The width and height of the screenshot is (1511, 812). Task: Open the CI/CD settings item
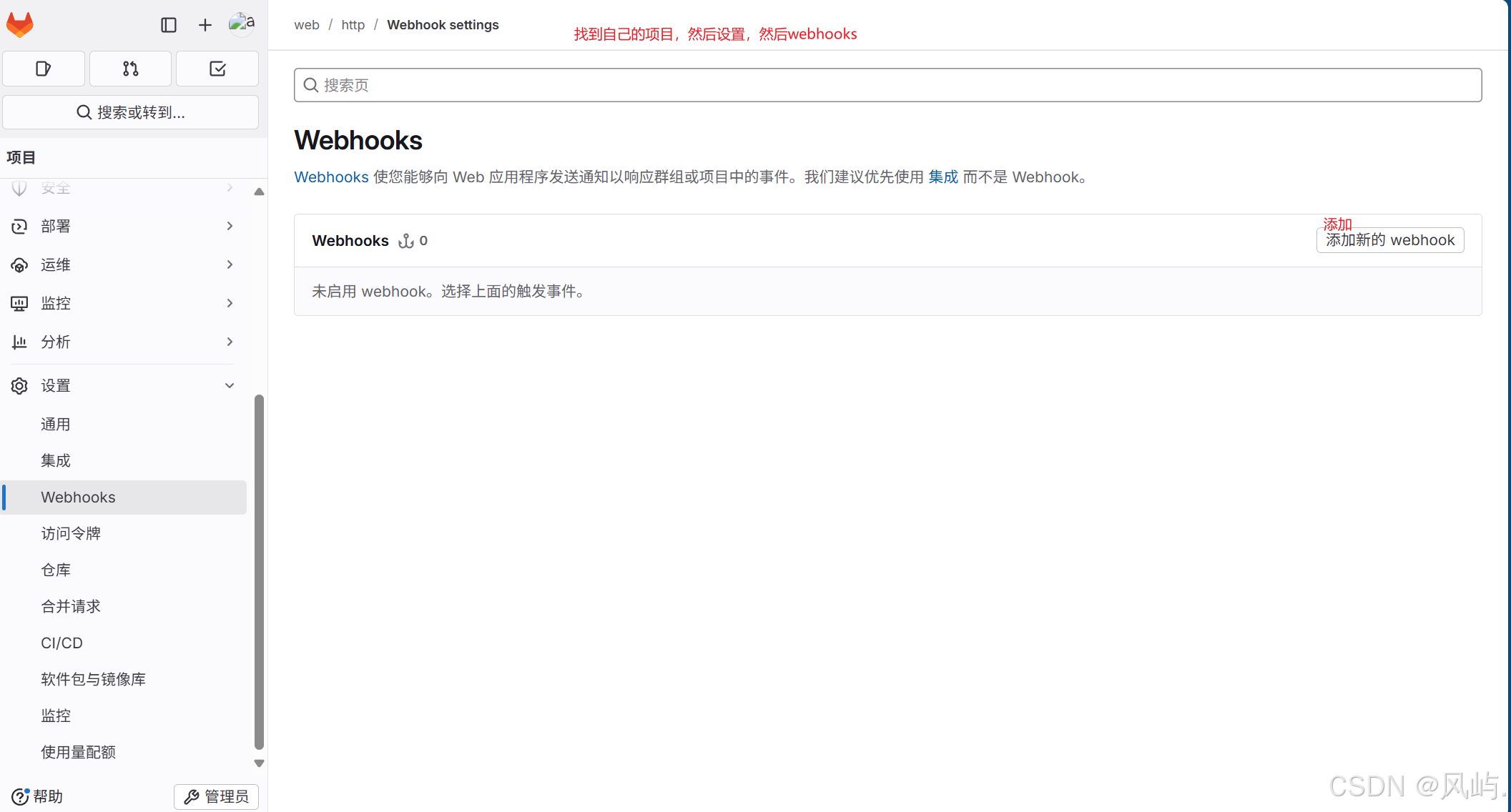(61, 643)
